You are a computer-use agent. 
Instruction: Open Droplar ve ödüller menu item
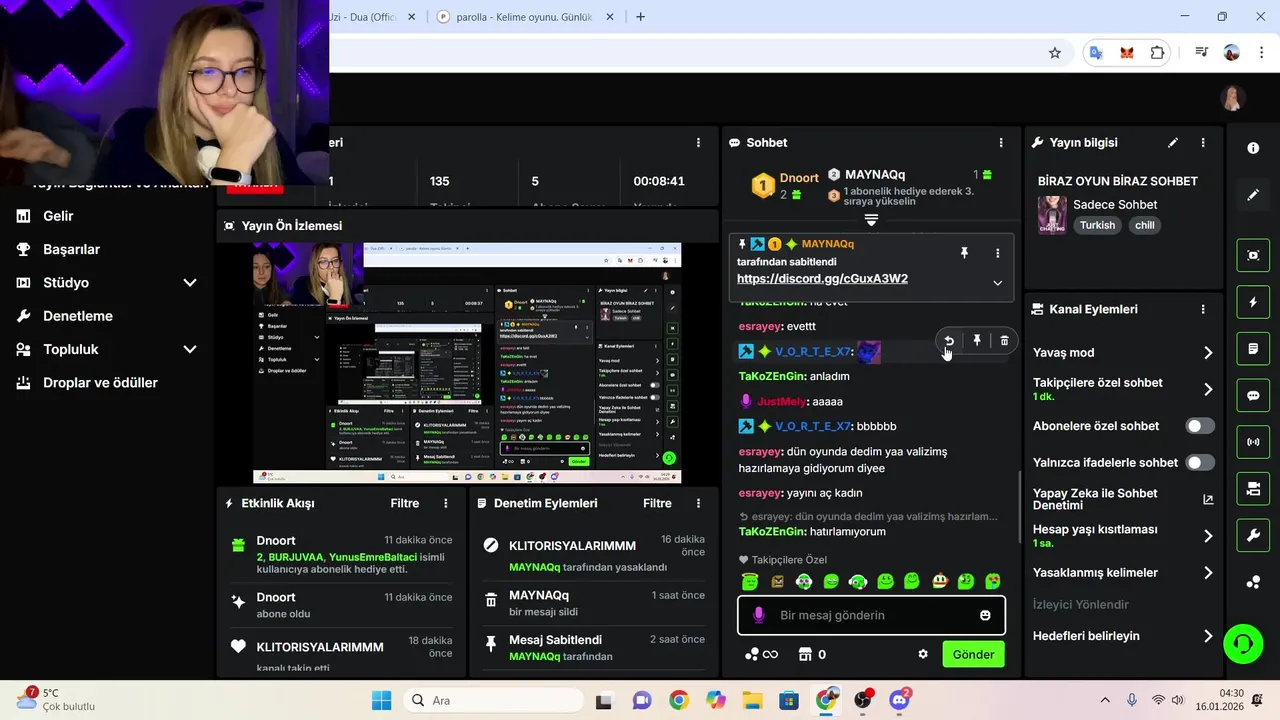click(100, 383)
